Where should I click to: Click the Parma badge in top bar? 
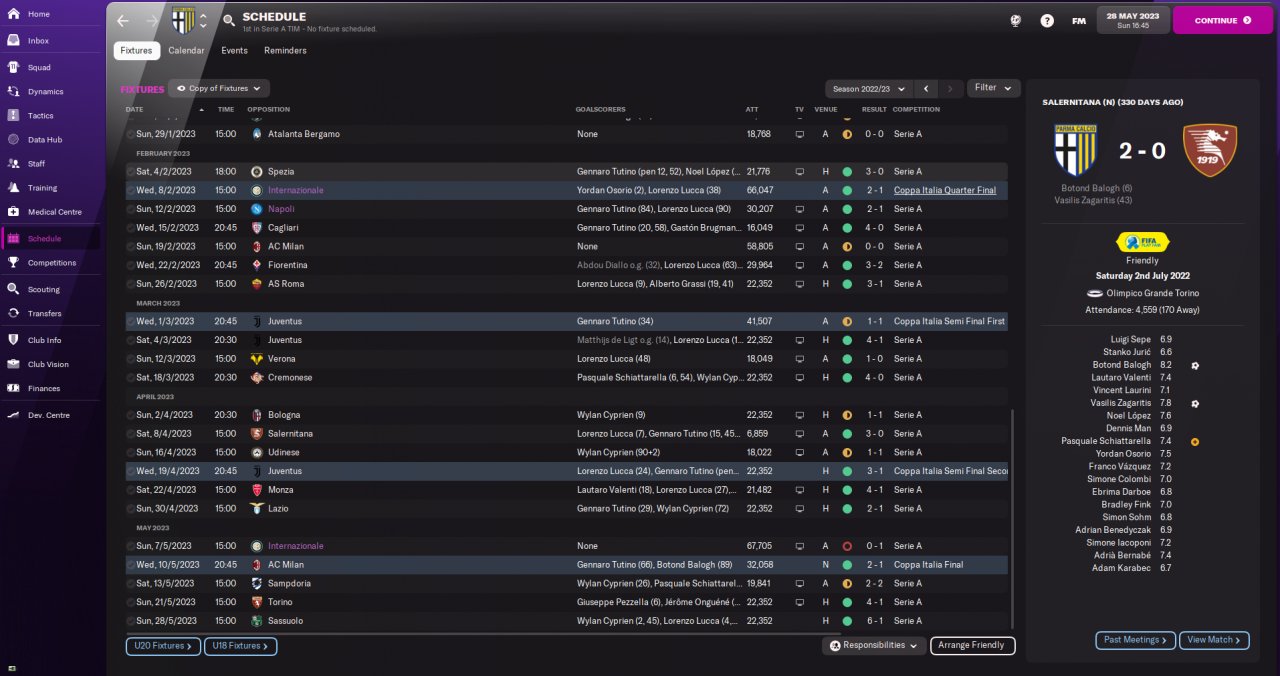pos(182,20)
